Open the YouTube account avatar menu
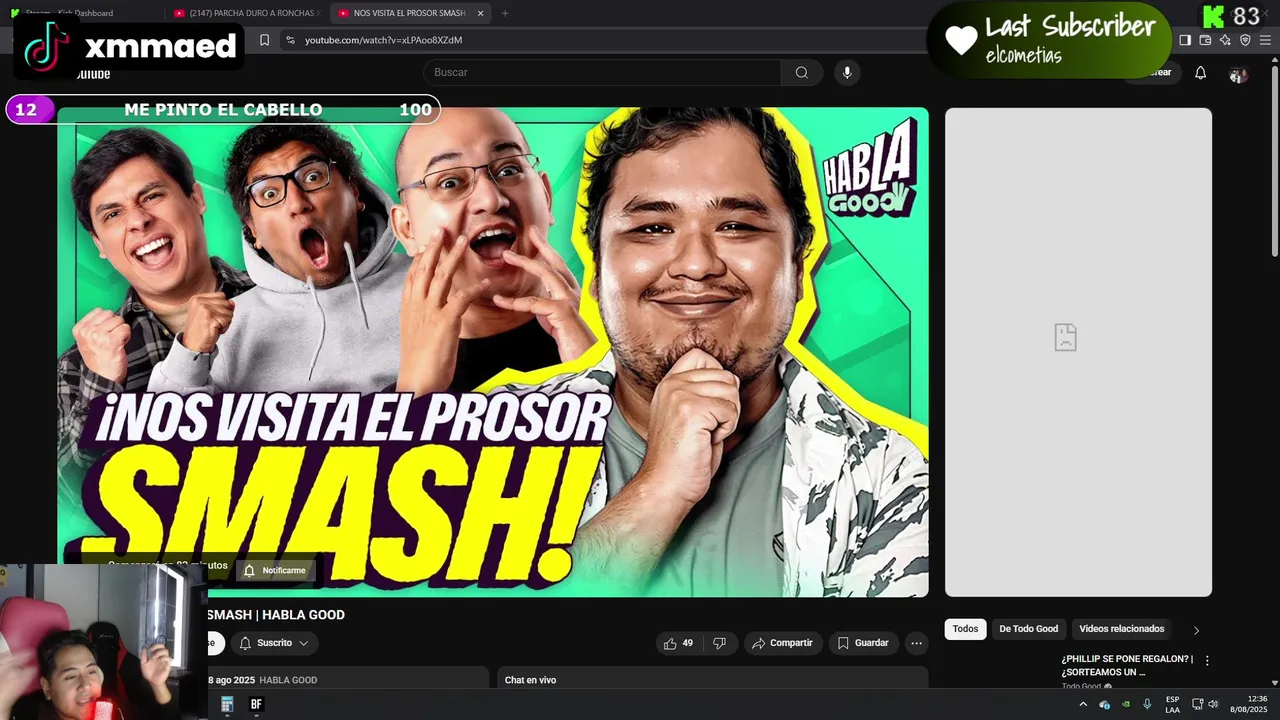1280x720 pixels. click(x=1238, y=74)
